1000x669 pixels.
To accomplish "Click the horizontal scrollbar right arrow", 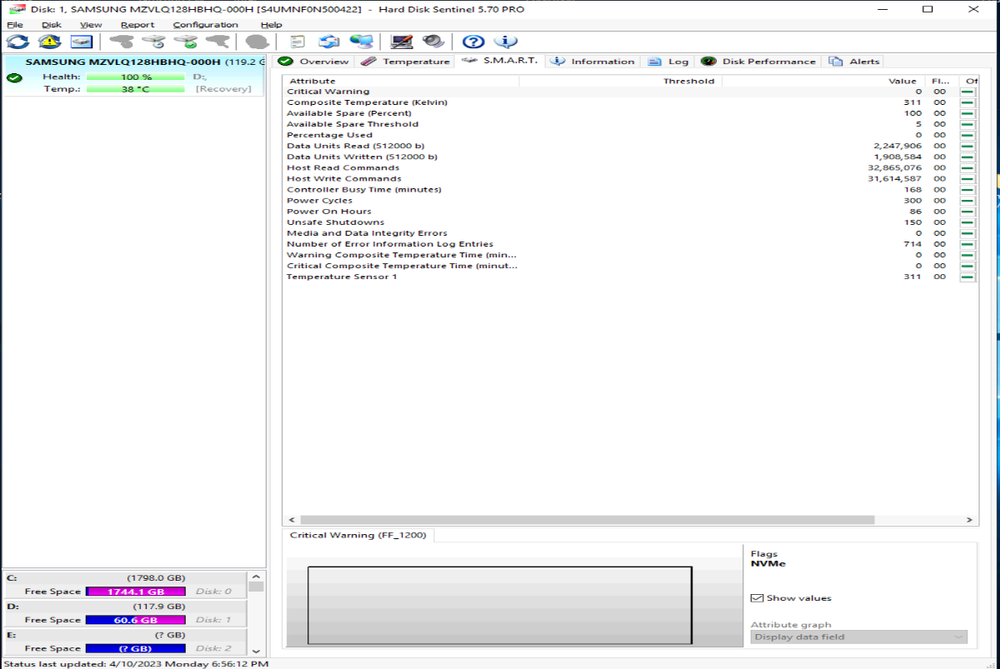I will pos(972,520).
